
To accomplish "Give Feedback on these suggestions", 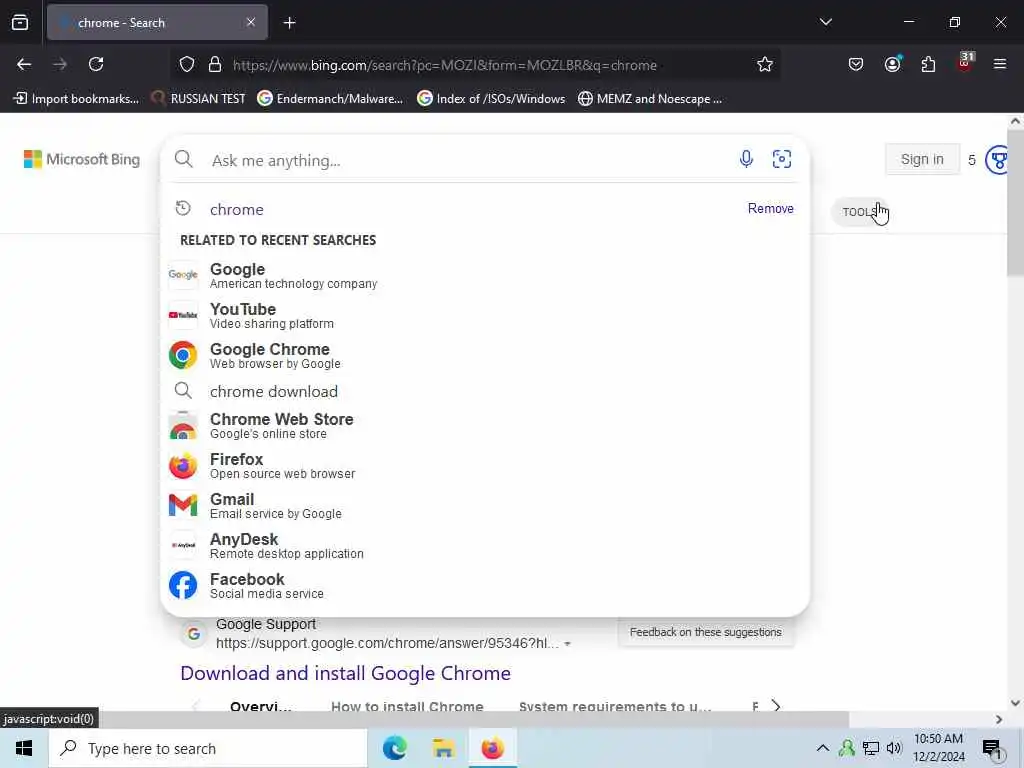I will 705,632.
